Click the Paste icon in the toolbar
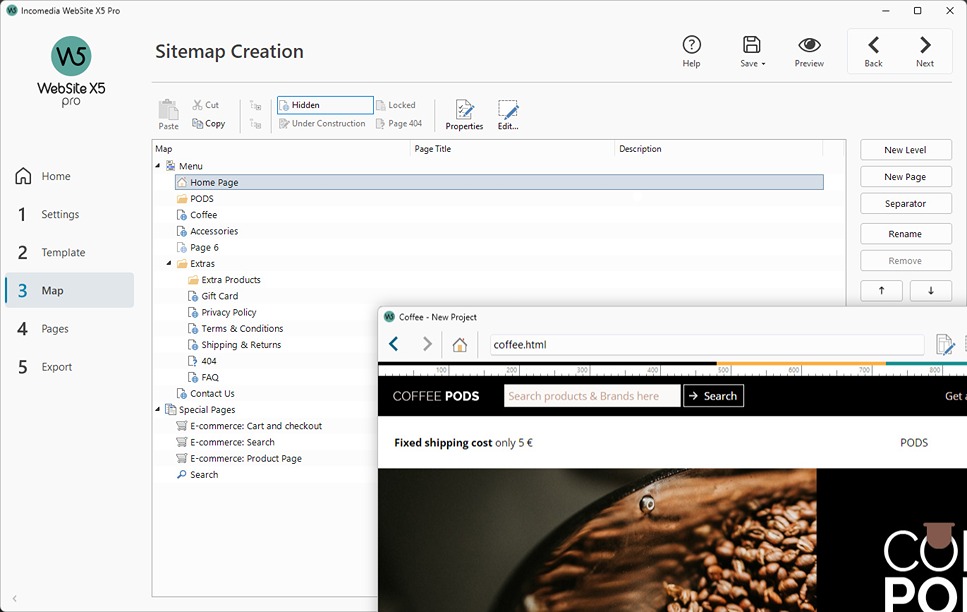This screenshot has width=967, height=612. coord(167,113)
